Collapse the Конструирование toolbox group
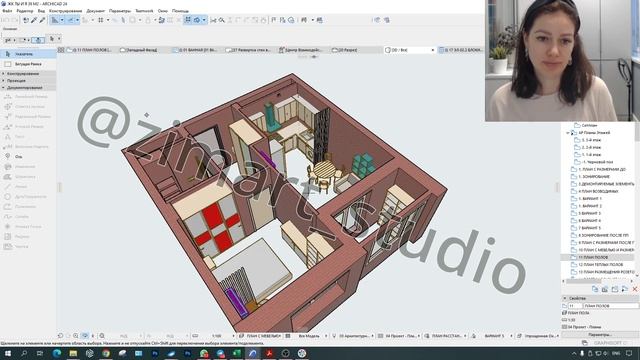The height and width of the screenshot is (360, 640). (28, 73)
